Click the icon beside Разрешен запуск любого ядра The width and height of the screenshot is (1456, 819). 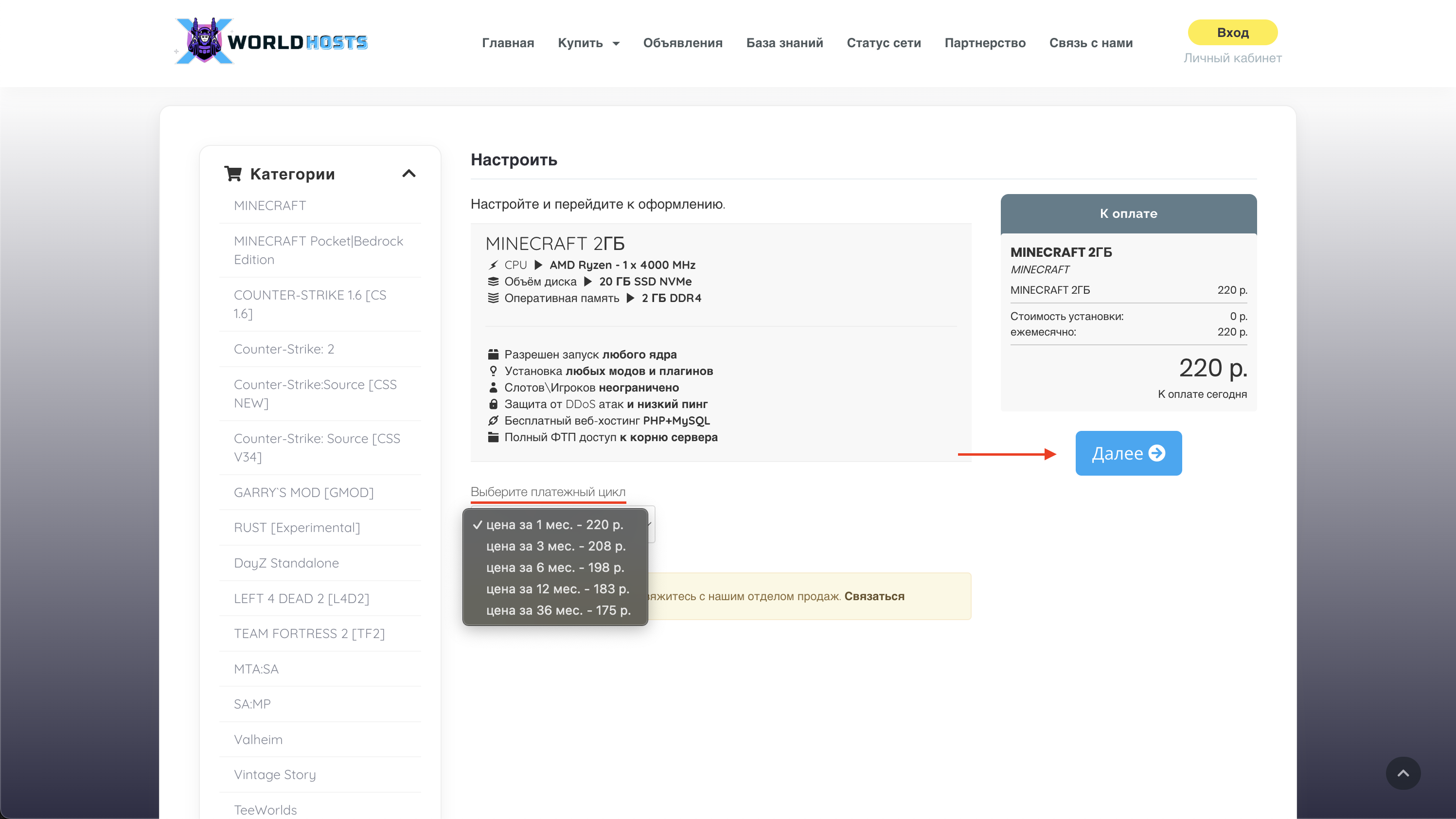point(493,355)
